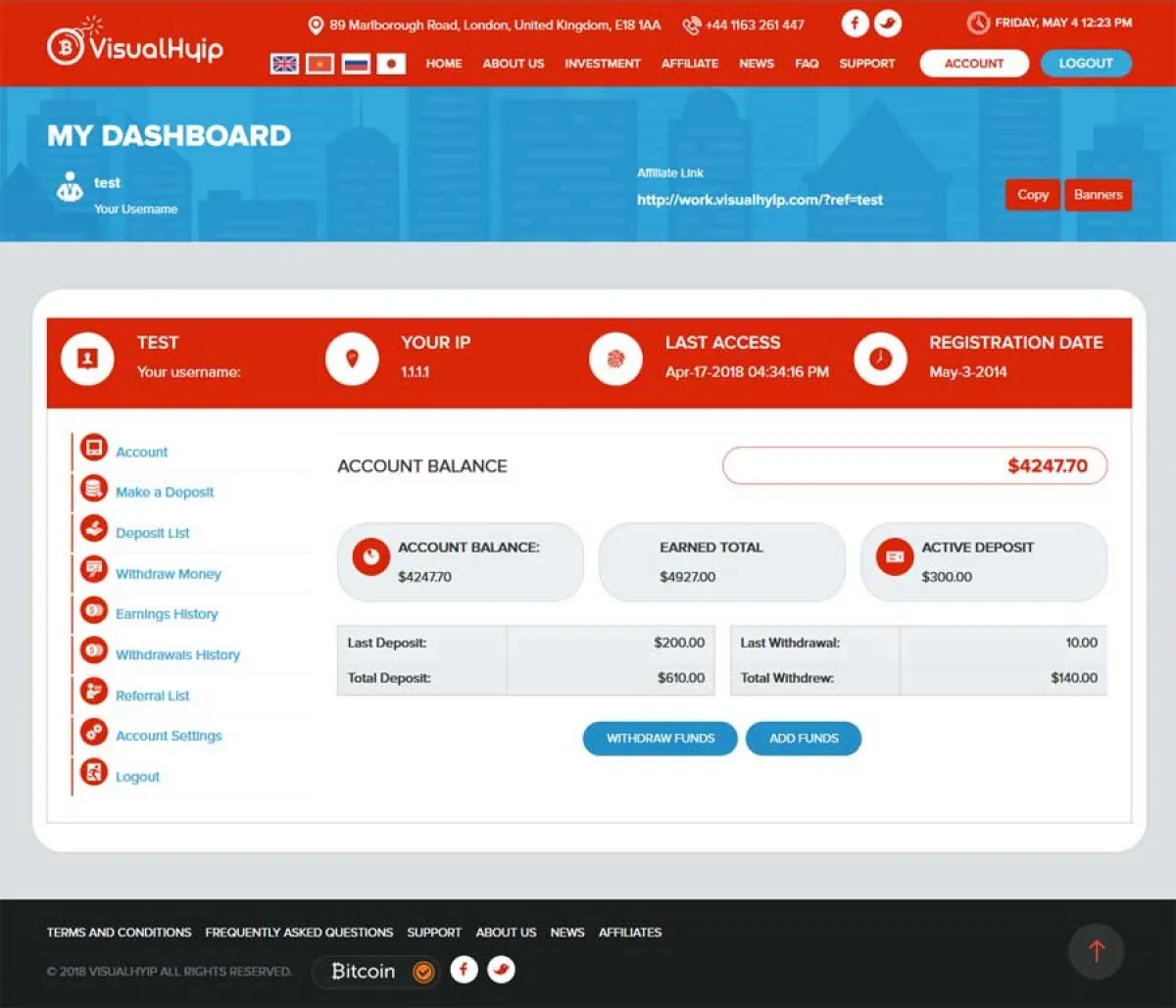Click the Deposit List sidebar icon
This screenshot has width=1176, height=1008.
[94, 530]
